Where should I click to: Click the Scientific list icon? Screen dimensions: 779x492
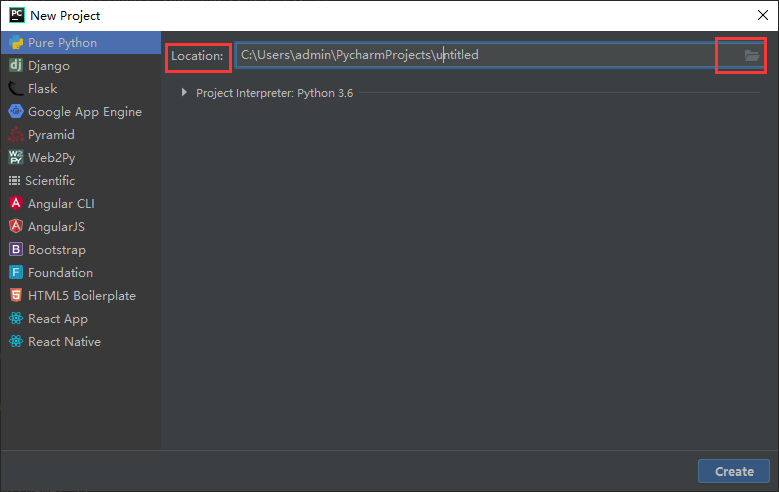[14, 180]
